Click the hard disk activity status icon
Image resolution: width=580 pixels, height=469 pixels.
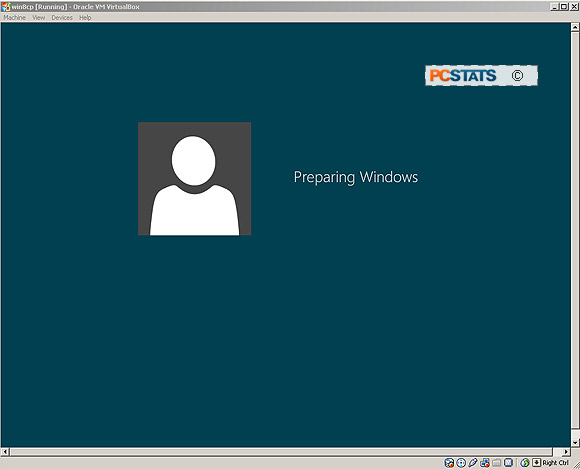tap(449, 463)
